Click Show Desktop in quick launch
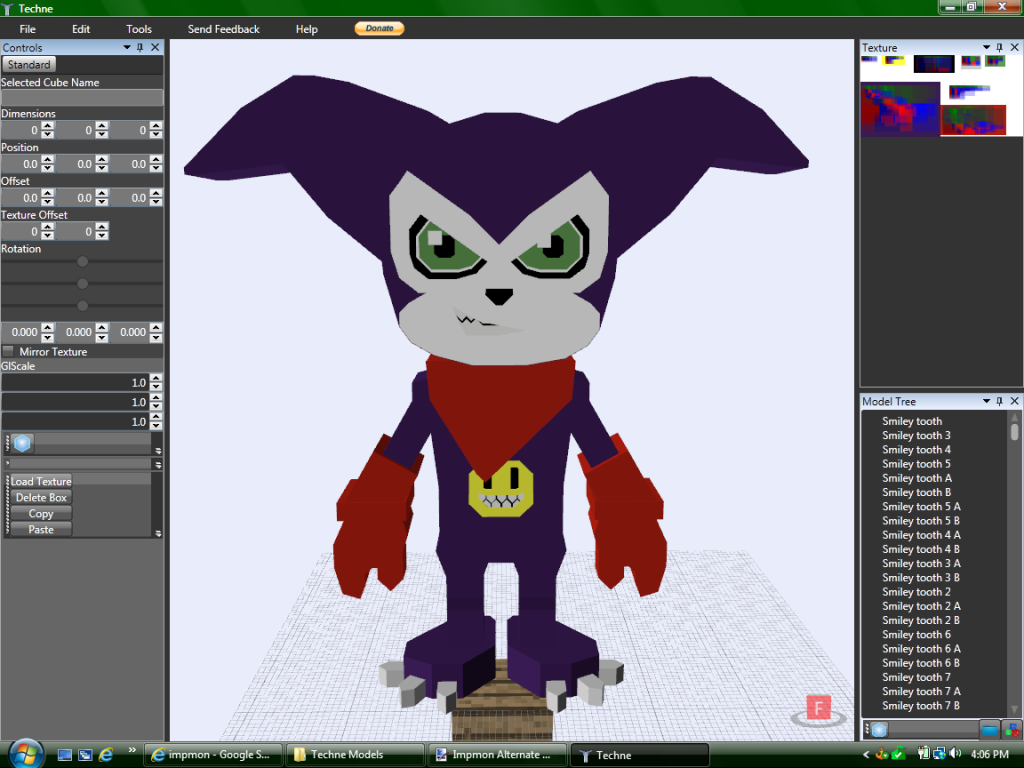 [65, 755]
